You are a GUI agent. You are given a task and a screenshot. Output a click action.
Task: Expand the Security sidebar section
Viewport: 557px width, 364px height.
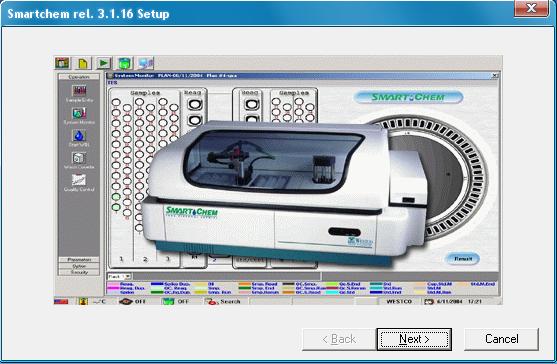79,272
